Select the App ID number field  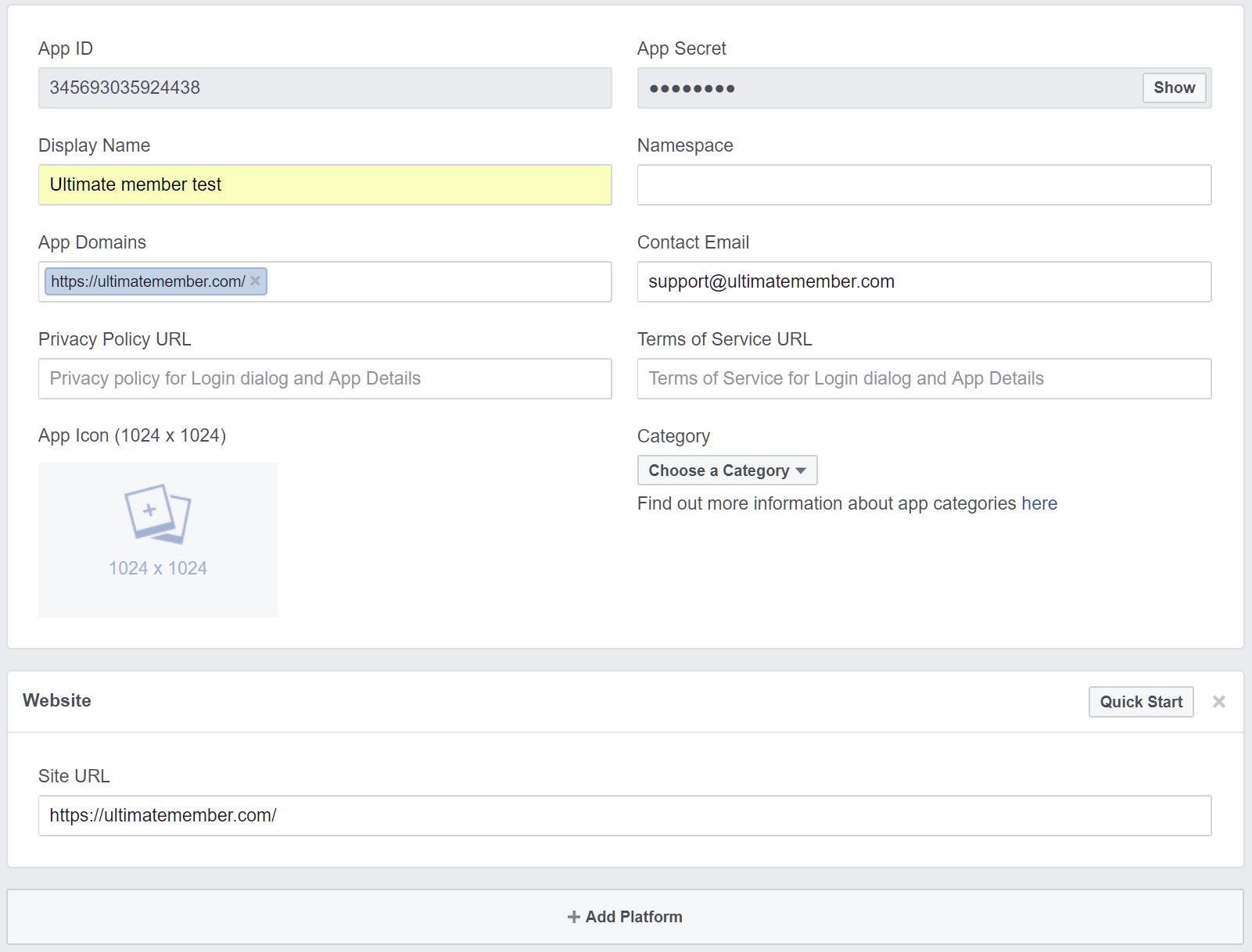click(324, 88)
